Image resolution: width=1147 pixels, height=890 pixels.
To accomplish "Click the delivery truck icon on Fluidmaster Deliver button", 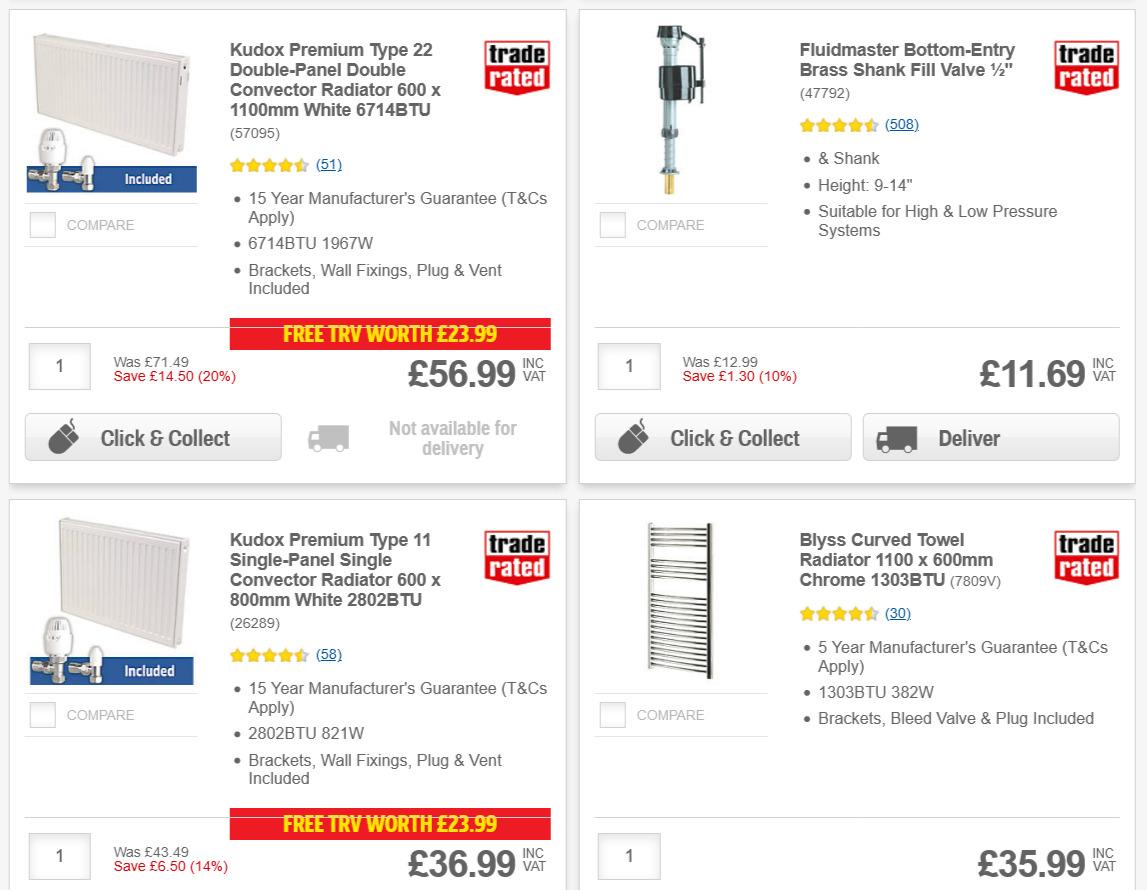I will tap(897, 438).
